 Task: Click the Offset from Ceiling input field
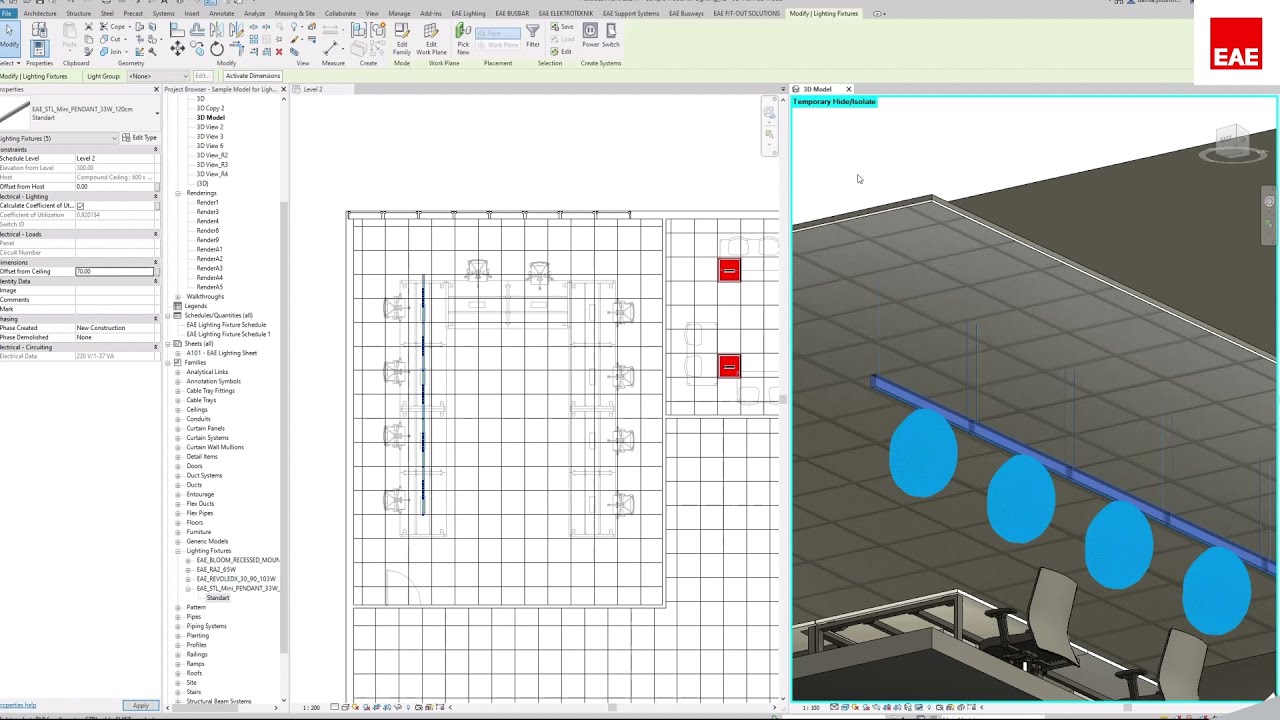tap(114, 271)
